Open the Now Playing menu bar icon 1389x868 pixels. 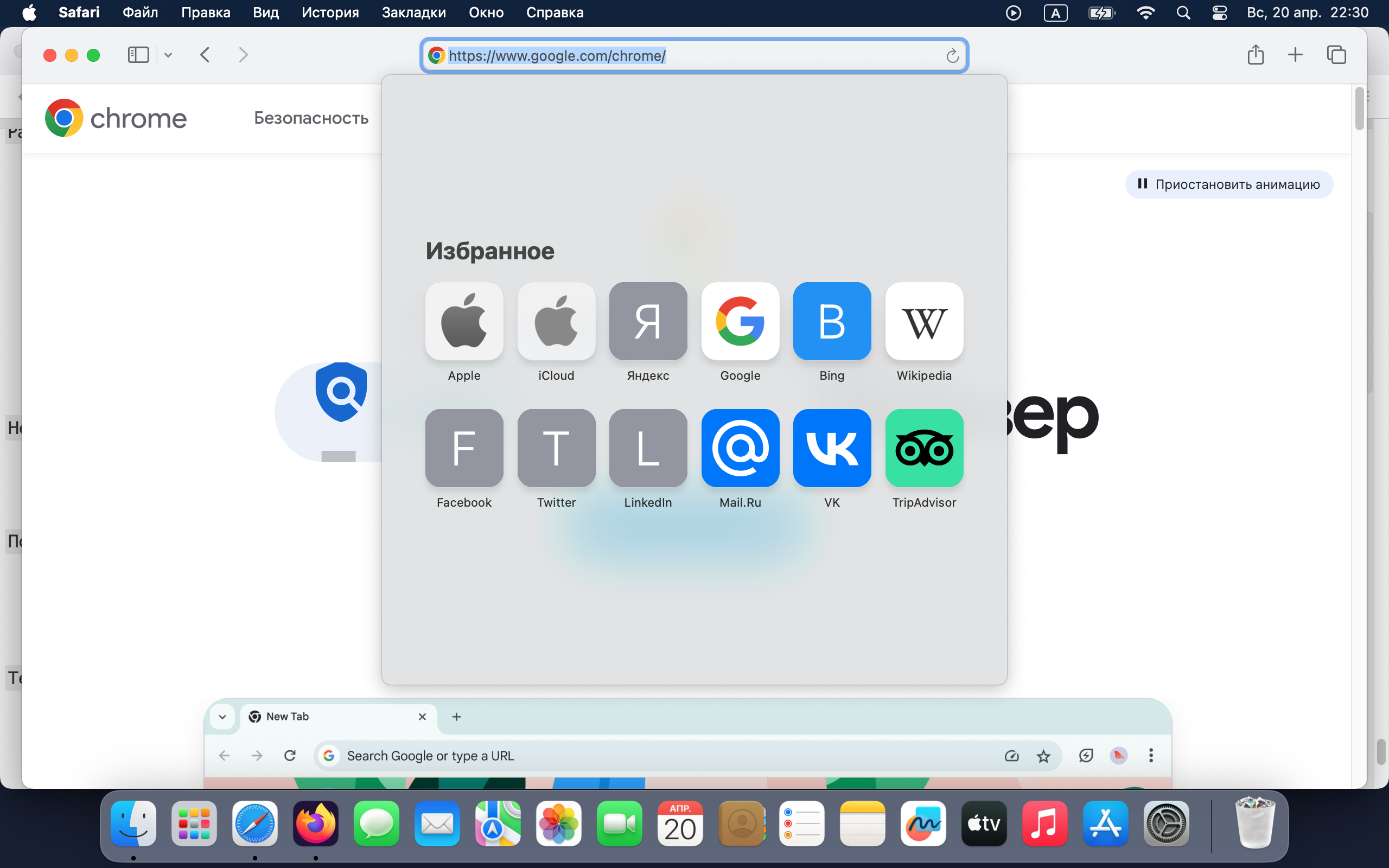coord(1014,12)
